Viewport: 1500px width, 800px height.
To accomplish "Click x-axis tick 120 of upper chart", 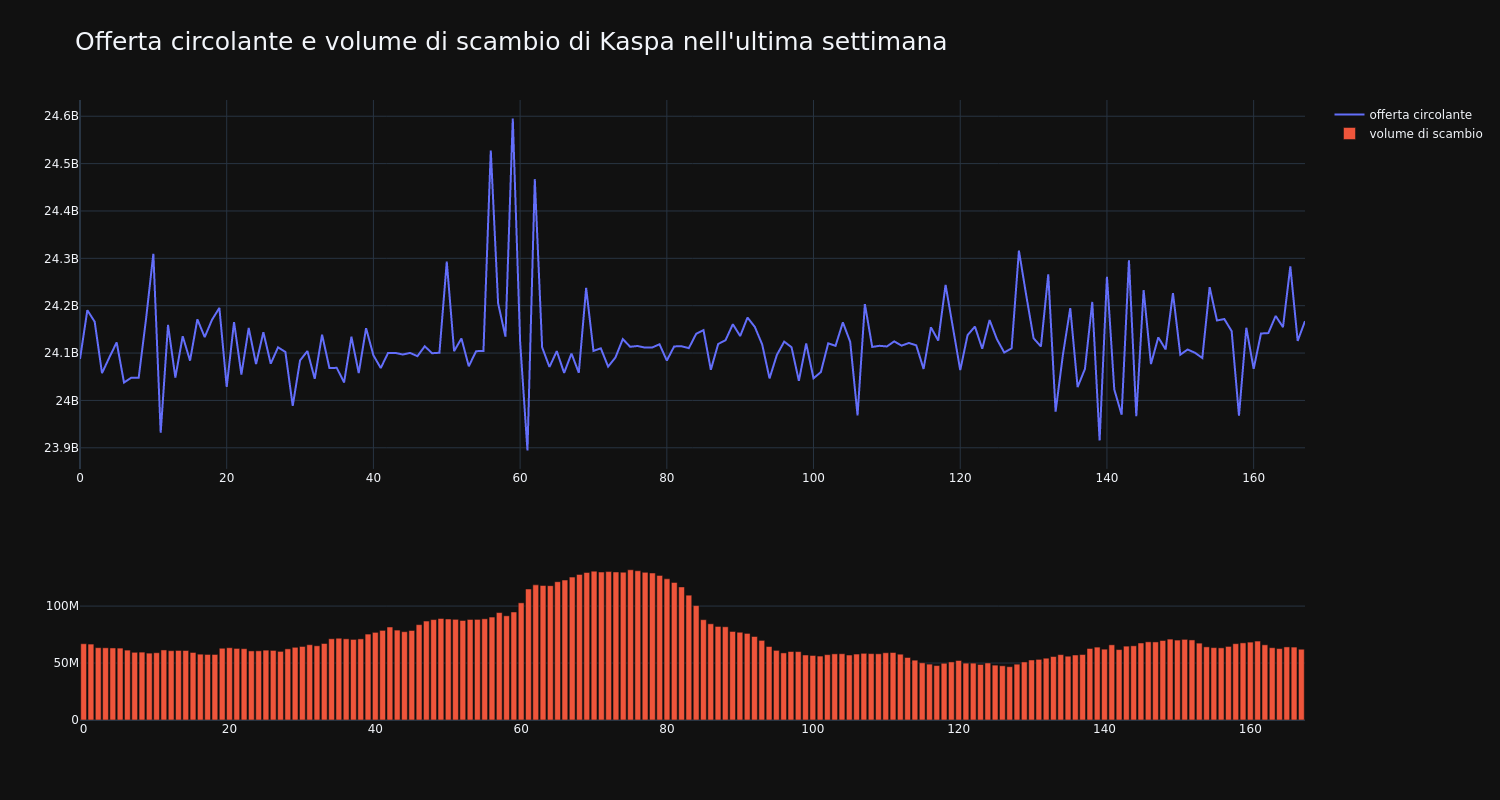I will 960,478.
